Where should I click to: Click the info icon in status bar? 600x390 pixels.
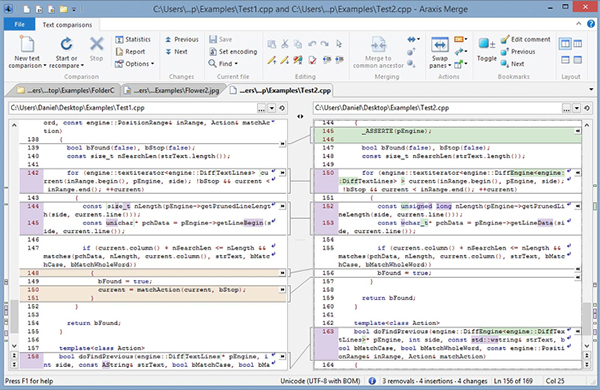(372, 381)
